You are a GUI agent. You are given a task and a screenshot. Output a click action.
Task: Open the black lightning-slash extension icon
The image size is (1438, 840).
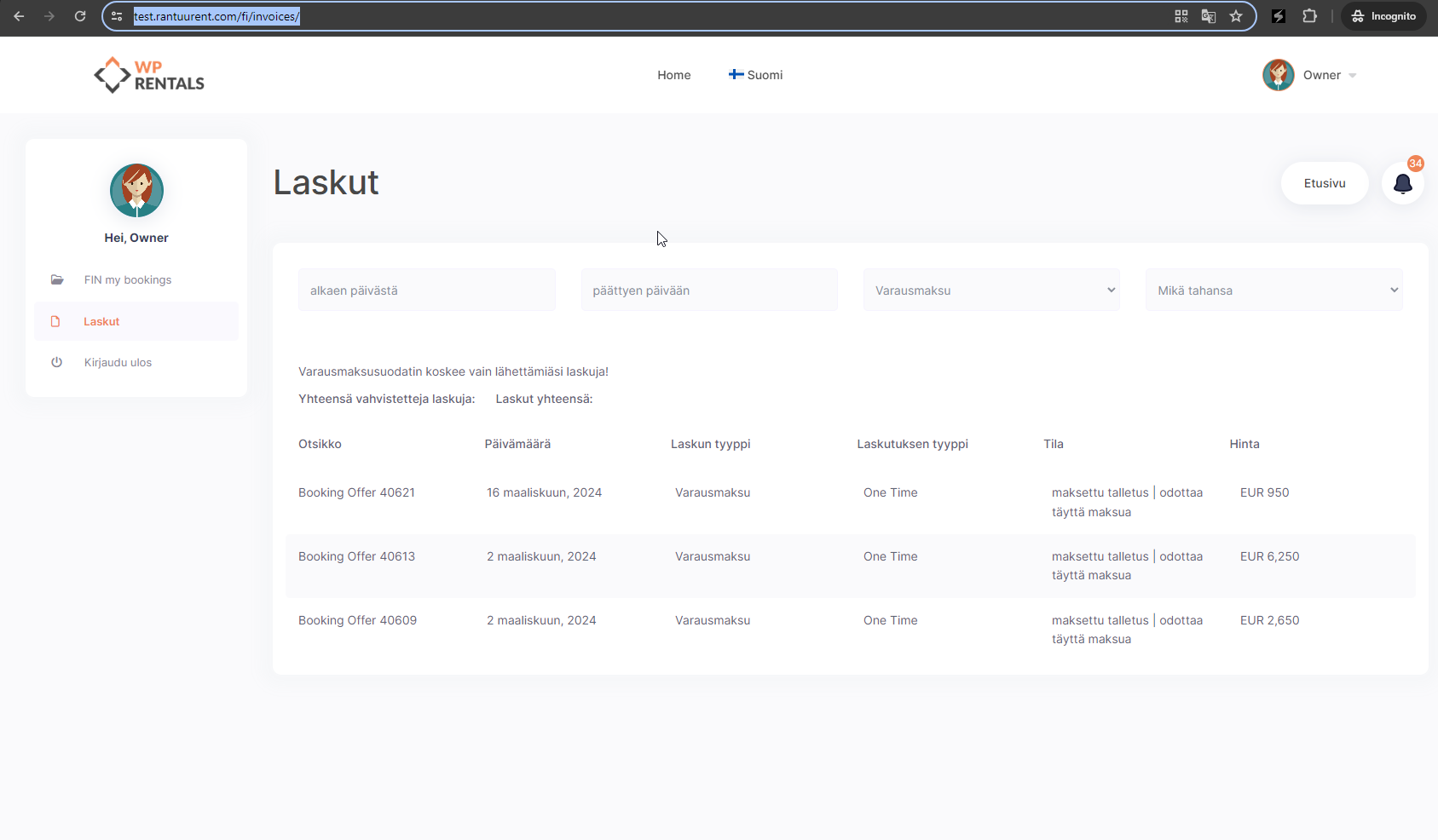click(1279, 16)
